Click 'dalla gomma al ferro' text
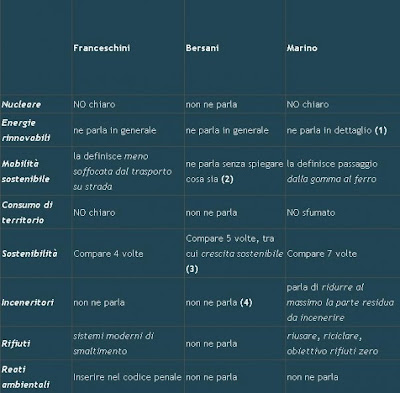400x393 pixels. coord(331,179)
